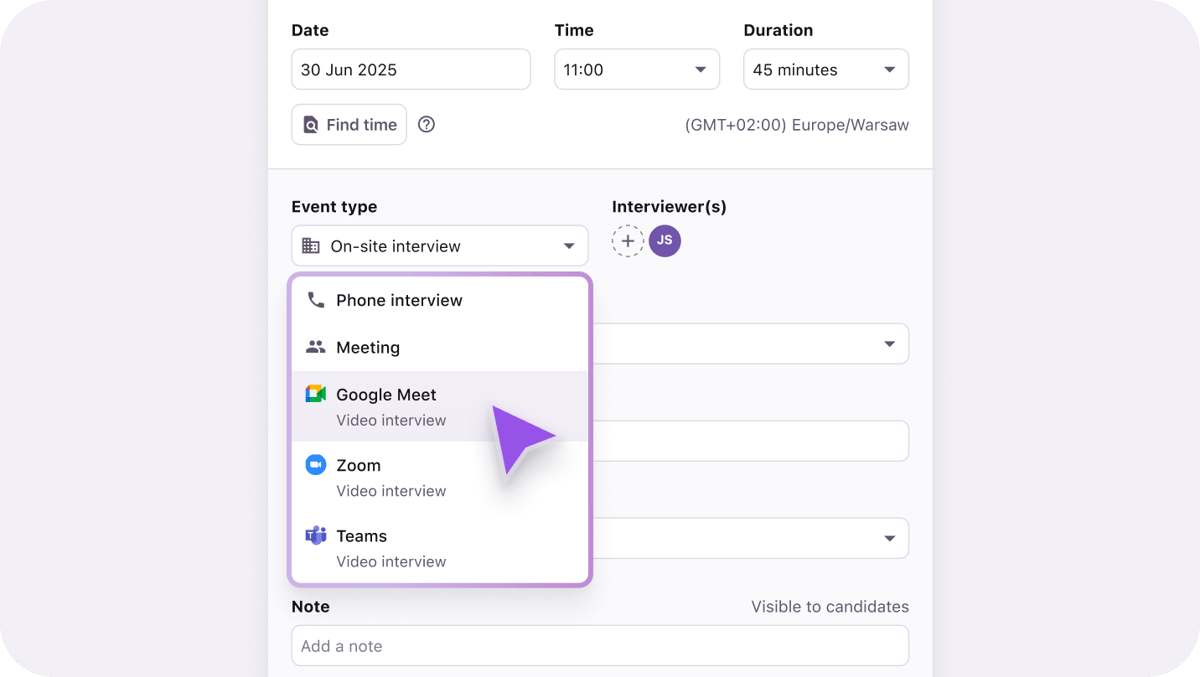Select Phone interview from the menu

click(x=397, y=300)
